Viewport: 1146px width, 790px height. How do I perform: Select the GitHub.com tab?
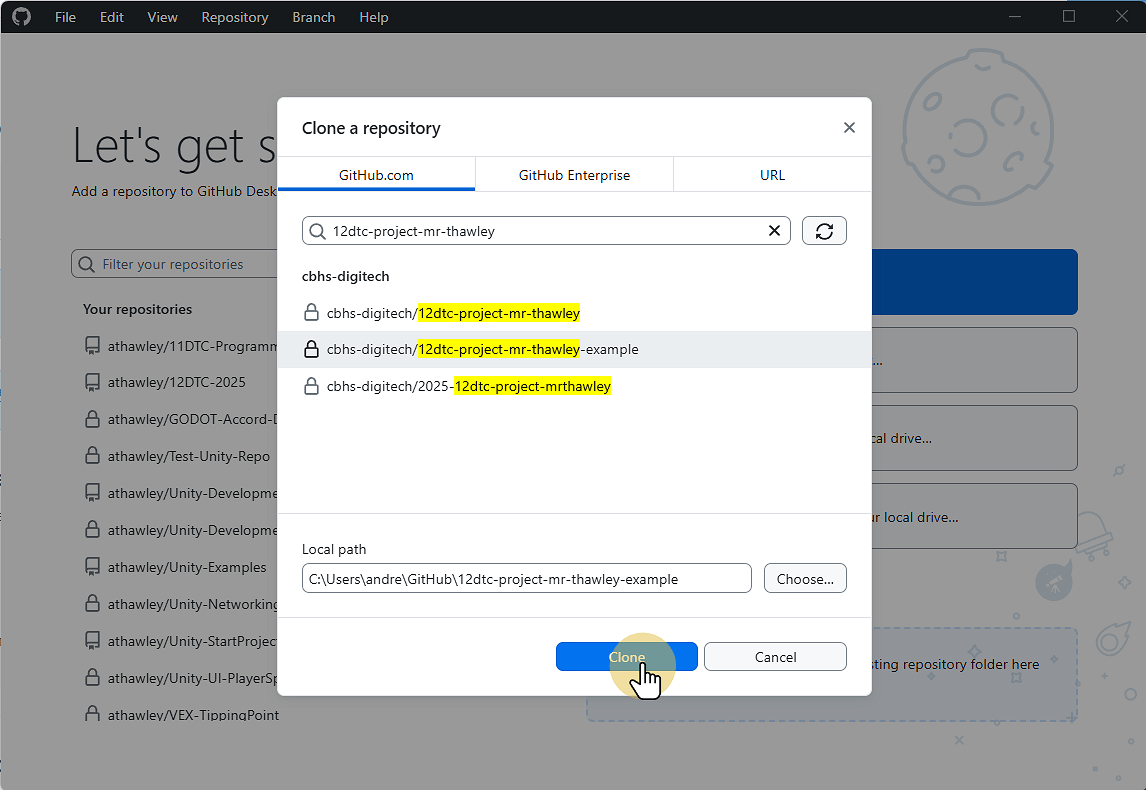376,175
